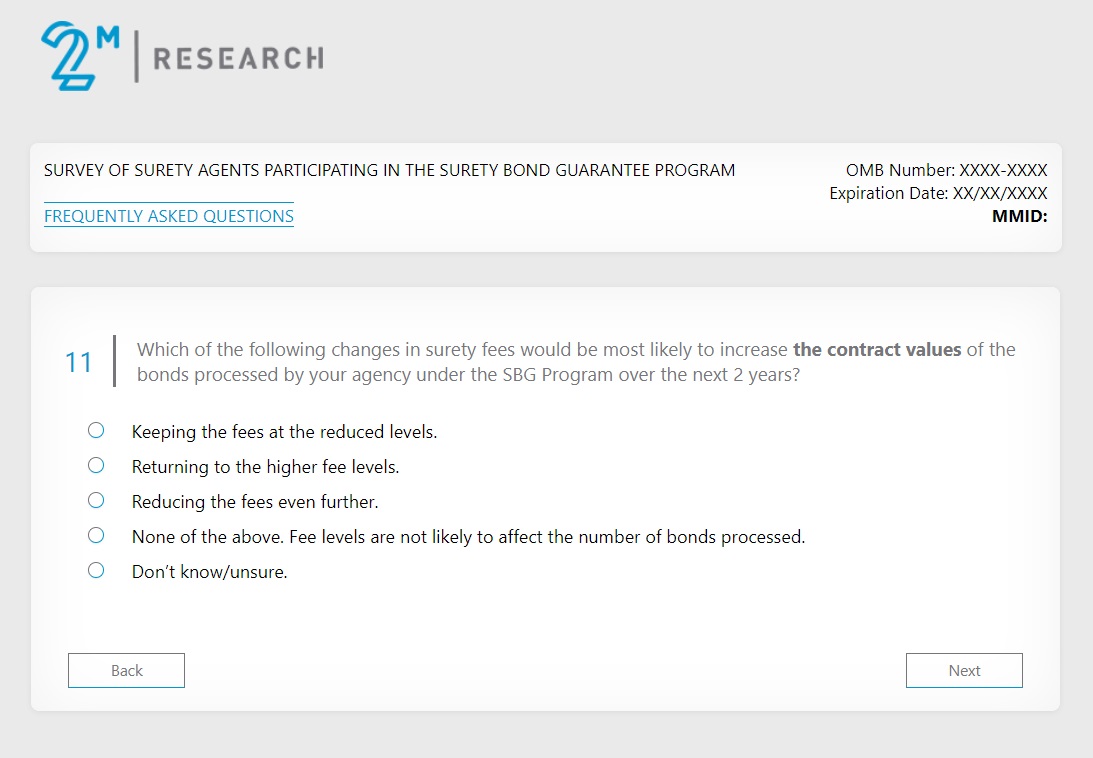Select the 'None of the above' radio button
This screenshot has height=758, width=1093.
coord(96,536)
